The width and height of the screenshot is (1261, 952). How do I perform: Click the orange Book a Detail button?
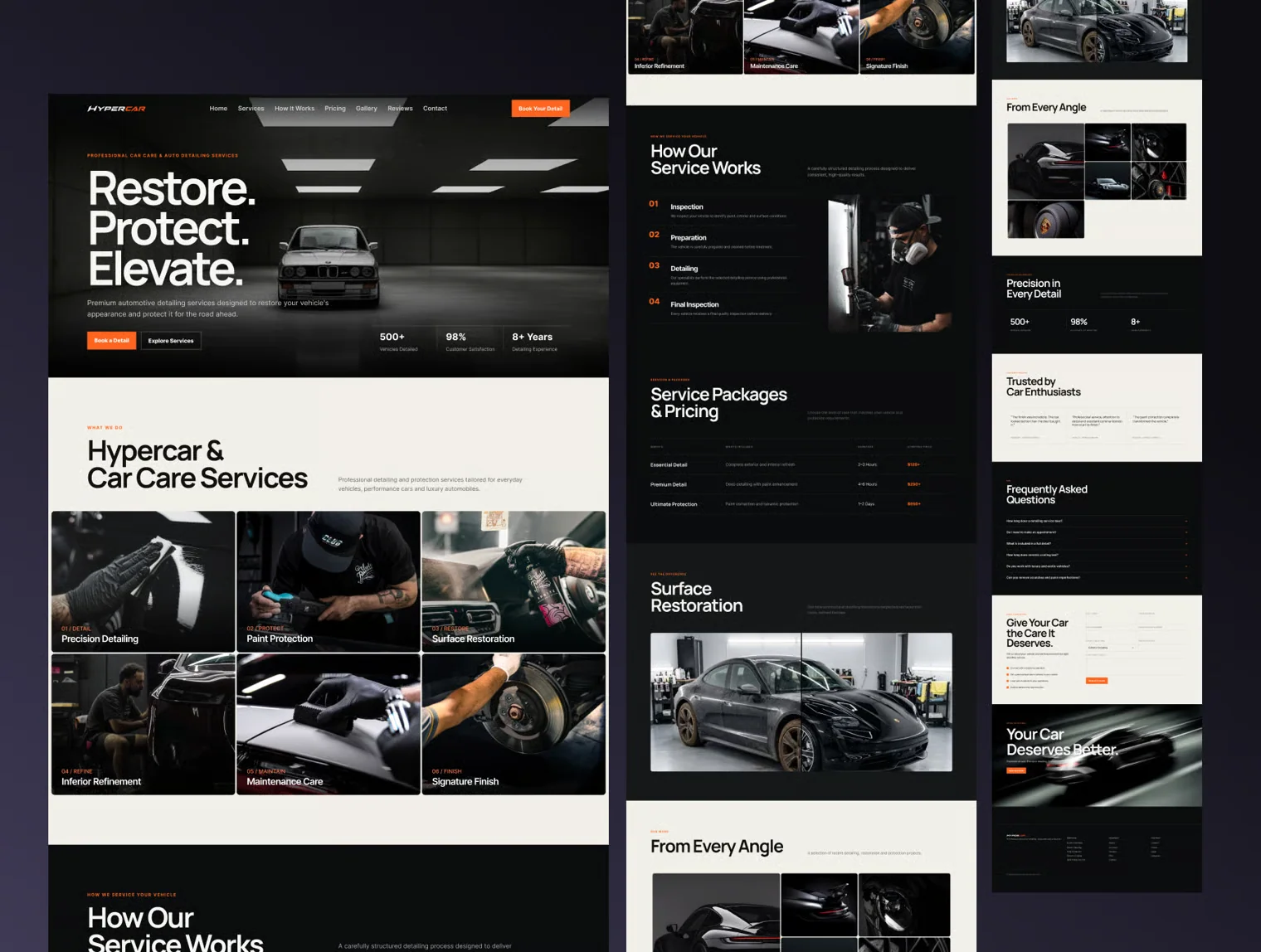click(x=111, y=341)
